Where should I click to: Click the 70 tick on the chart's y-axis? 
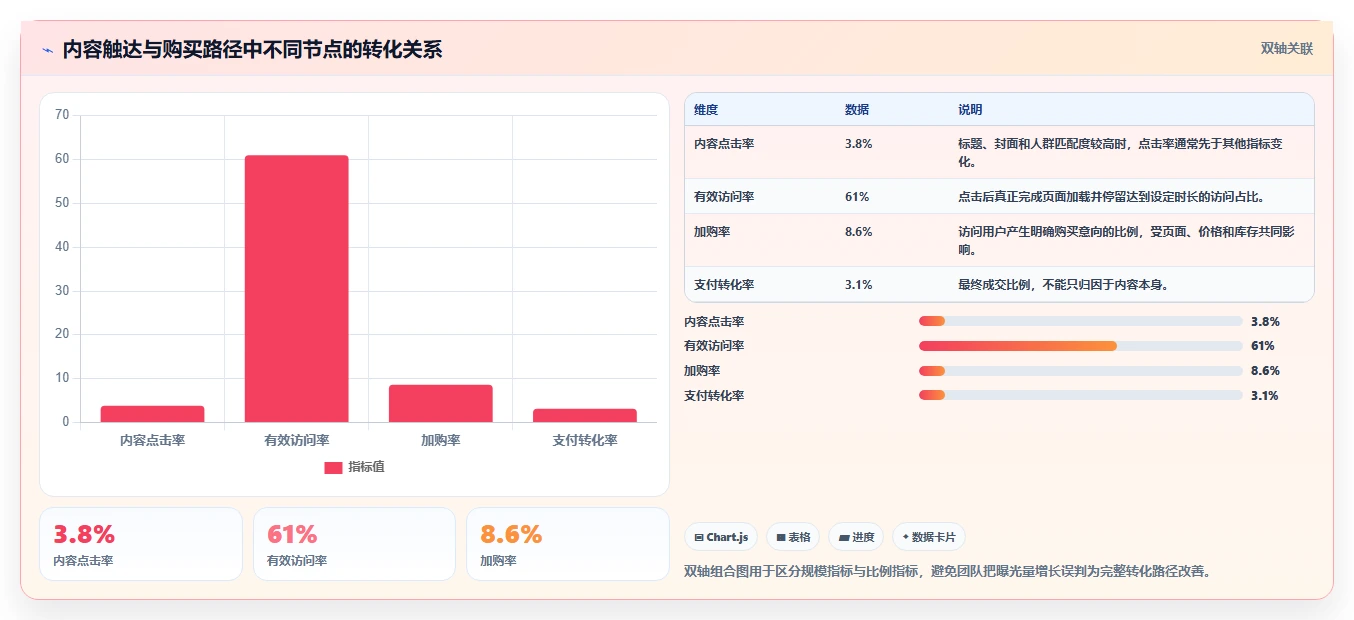coord(62,115)
